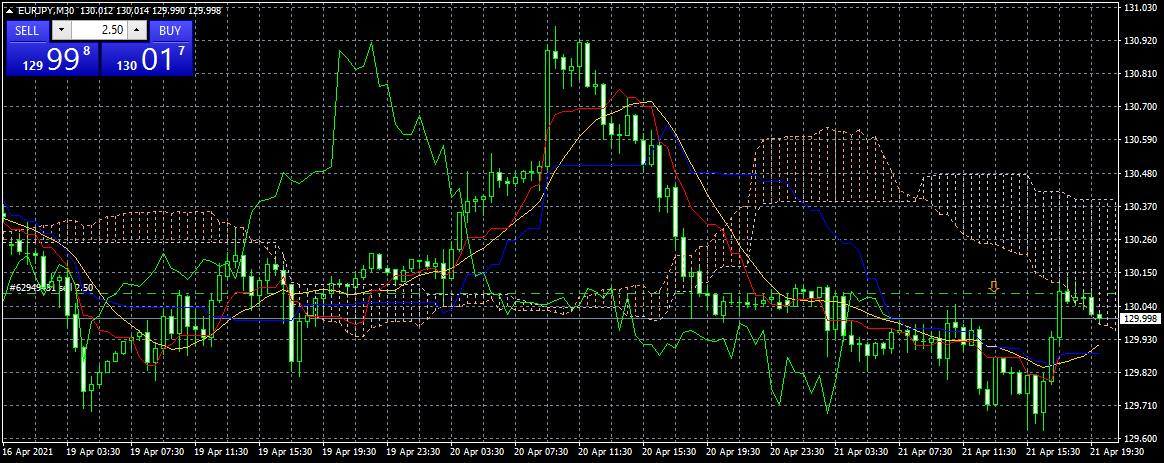This screenshot has width=1164, height=463.
Task: Click the 21 Apr 11:30 time label
Action: [990, 452]
